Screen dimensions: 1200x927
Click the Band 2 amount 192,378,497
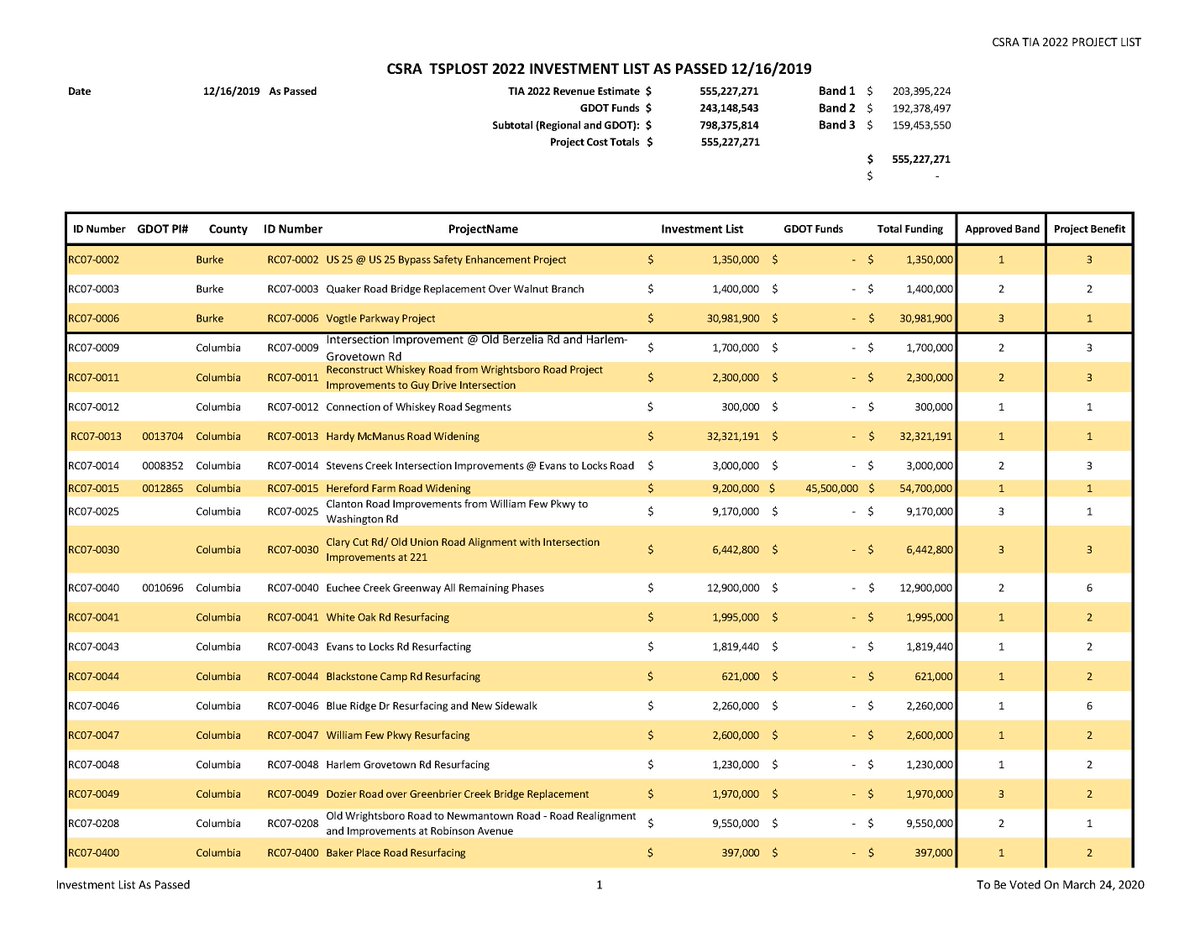pyautogui.click(x=921, y=108)
